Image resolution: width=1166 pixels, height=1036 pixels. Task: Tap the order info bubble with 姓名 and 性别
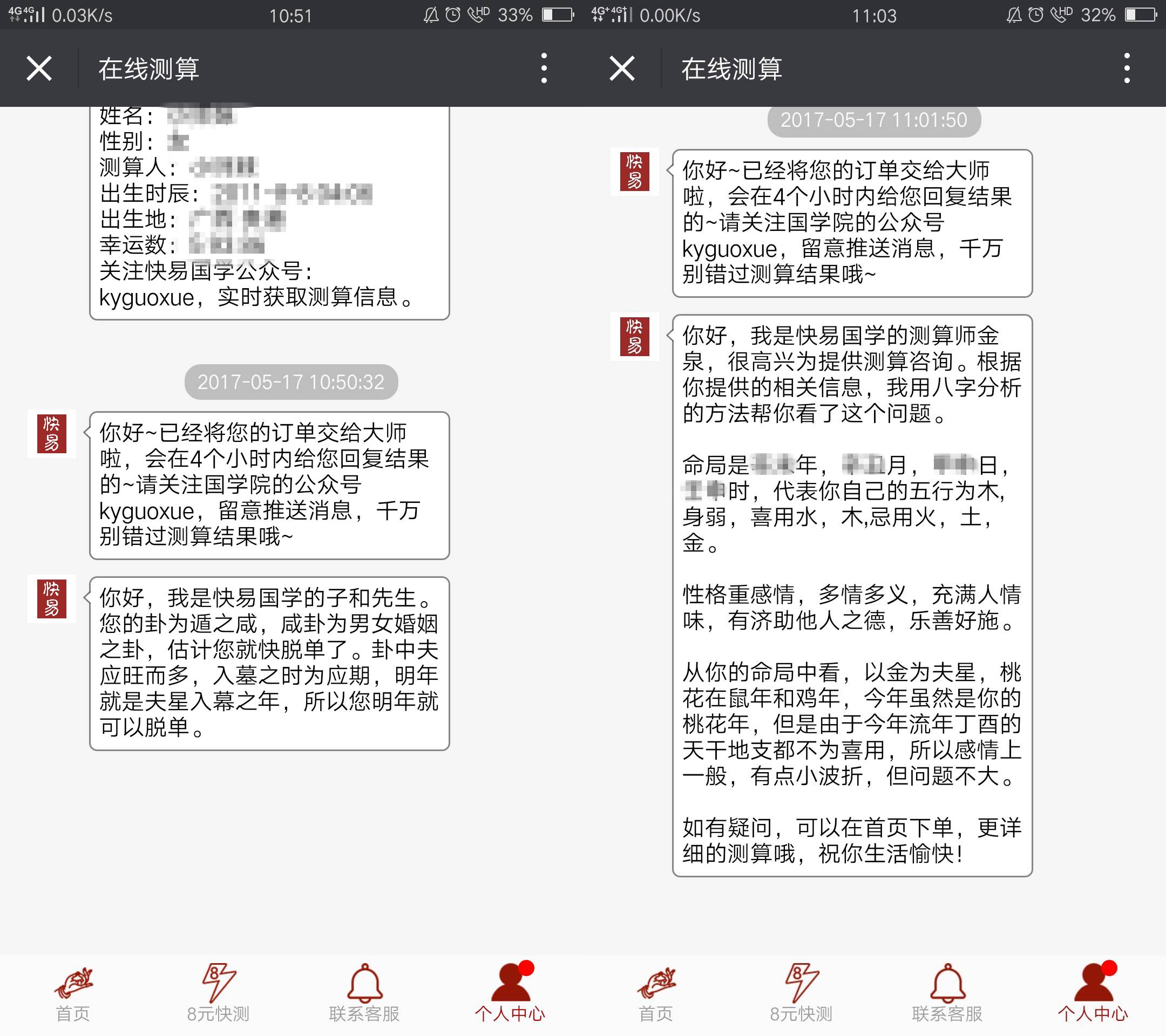tap(269, 213)
